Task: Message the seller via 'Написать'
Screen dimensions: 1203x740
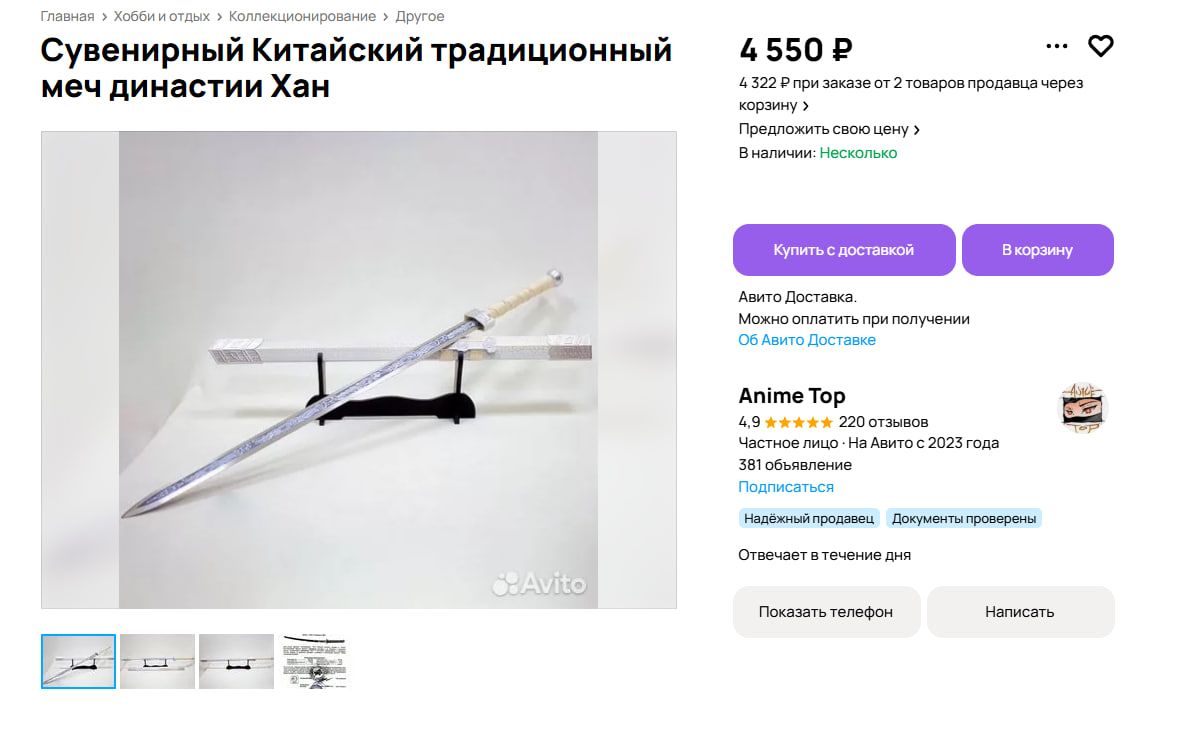Action: (1020, 612)
